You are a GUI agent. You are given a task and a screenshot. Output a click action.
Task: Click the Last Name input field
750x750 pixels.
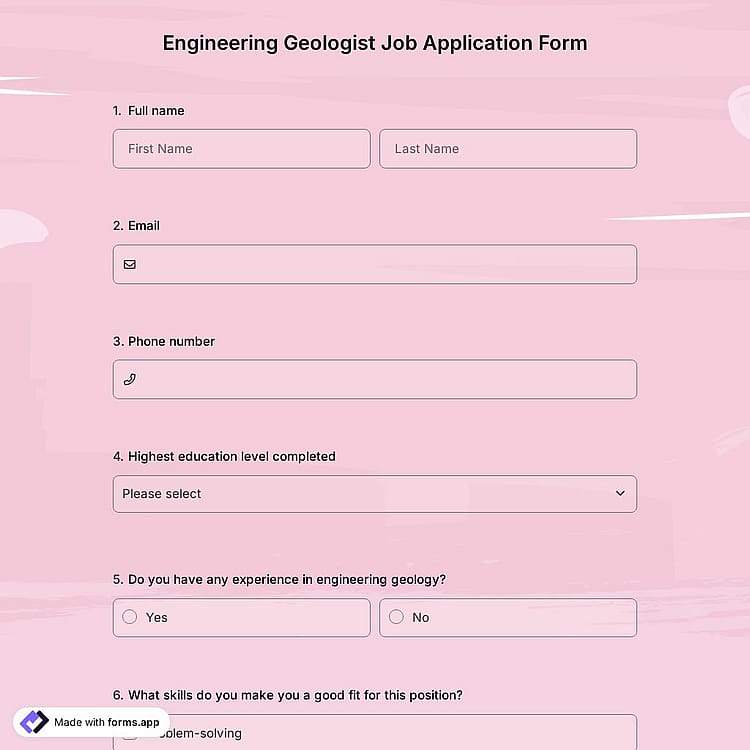[508, 149]
